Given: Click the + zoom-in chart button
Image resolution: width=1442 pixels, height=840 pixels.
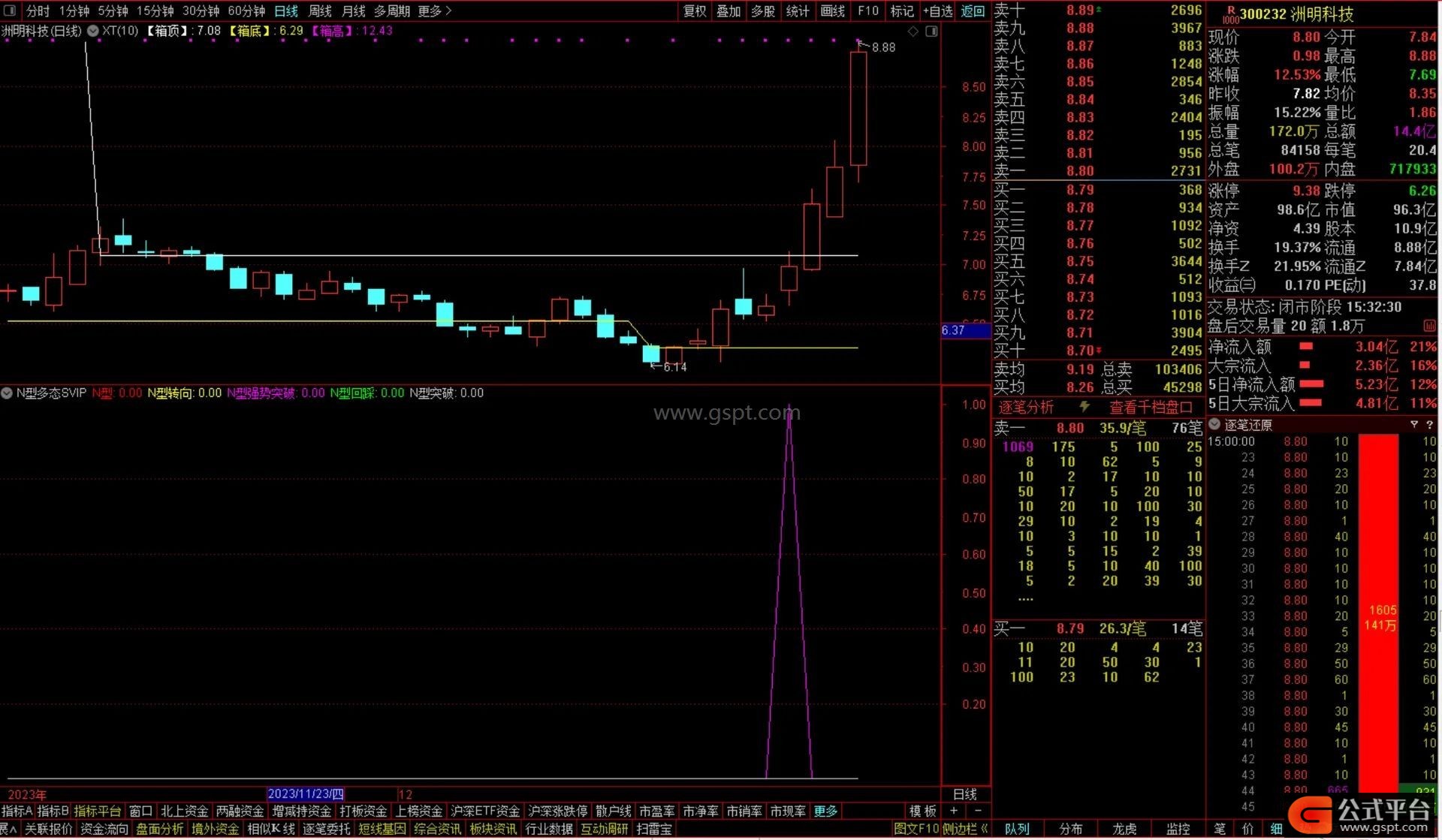Looking at the screenshot, I should pos(955,811).
